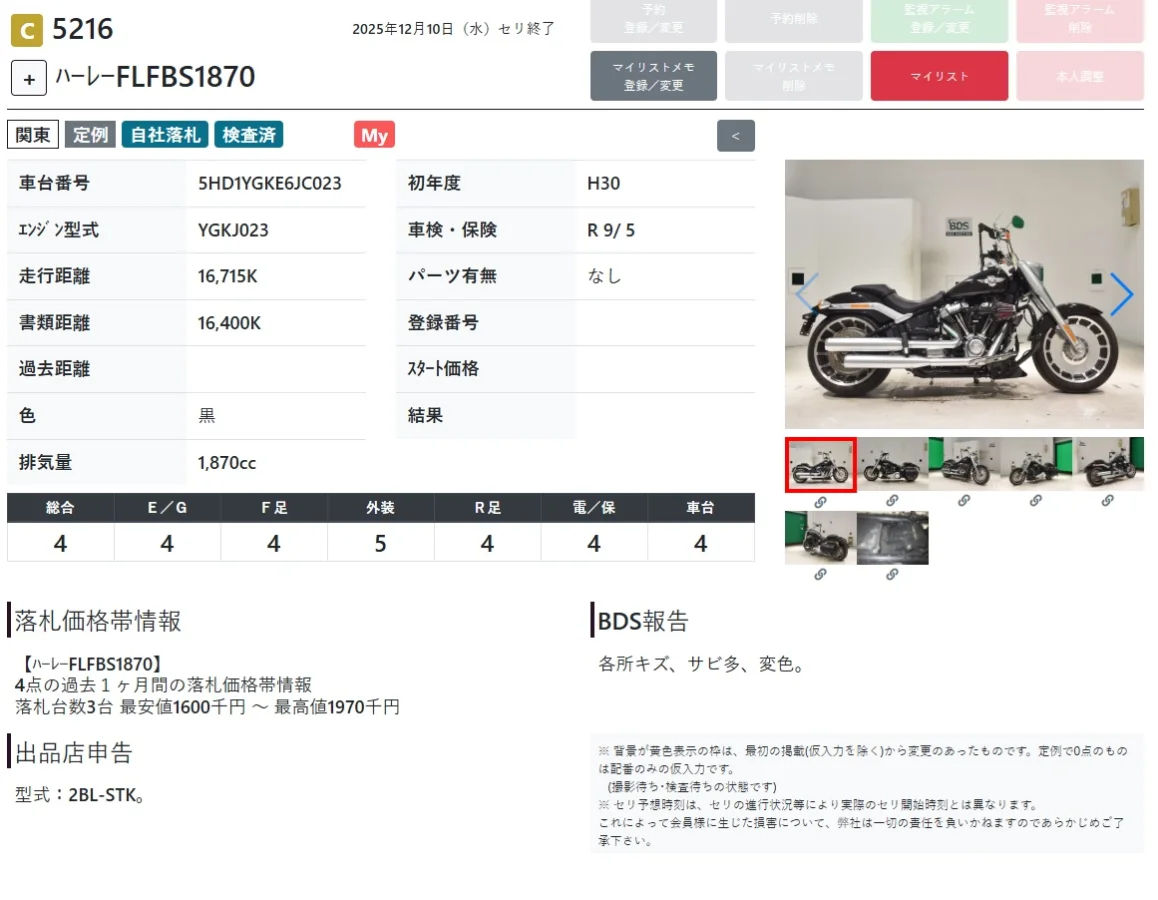
Task: Select the 自社落札 tag
Action: [x=165, y=135]
